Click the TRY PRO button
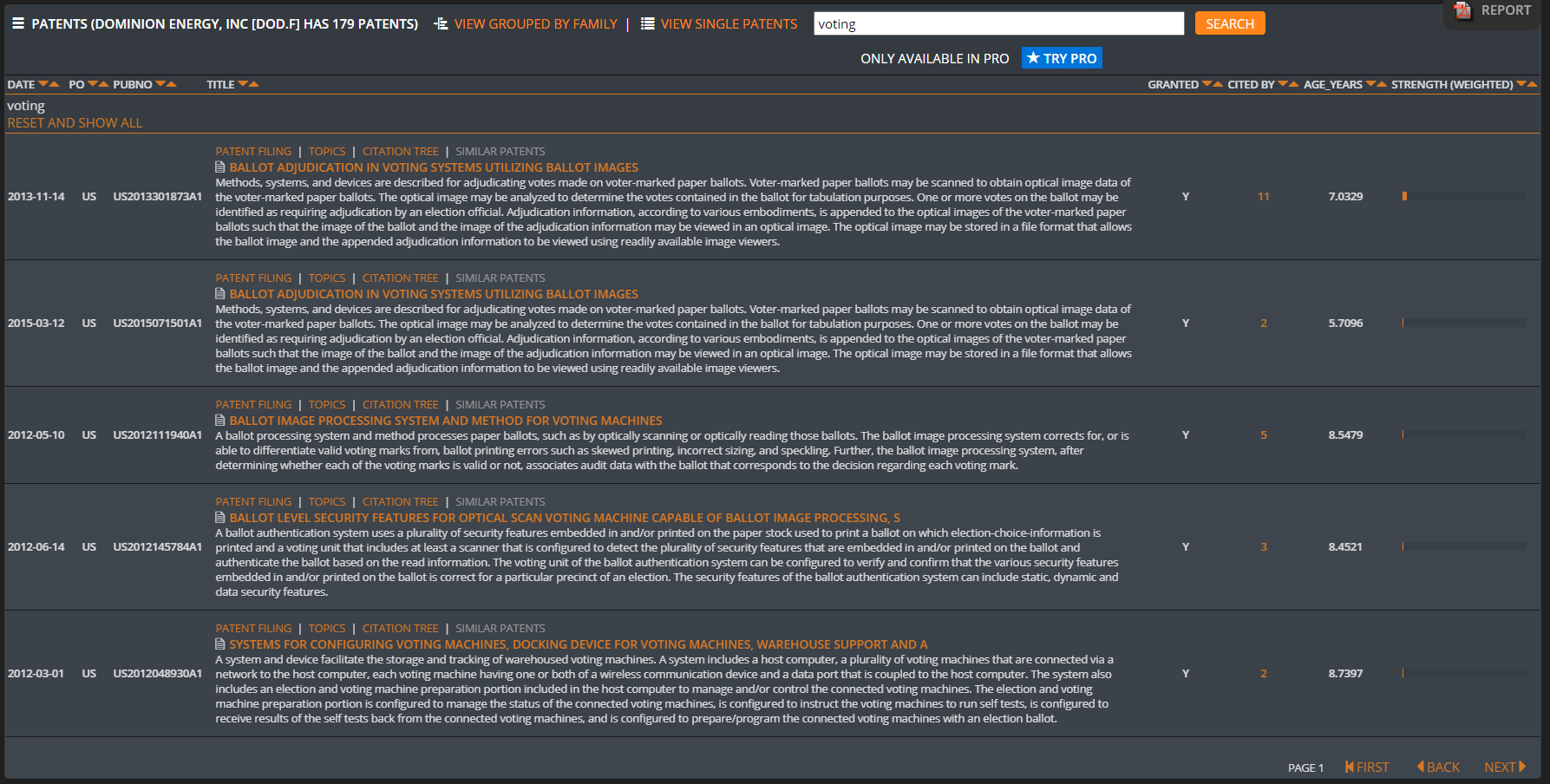The width and height of the screenshot is (1550, 784). [x=1062, y=58]
